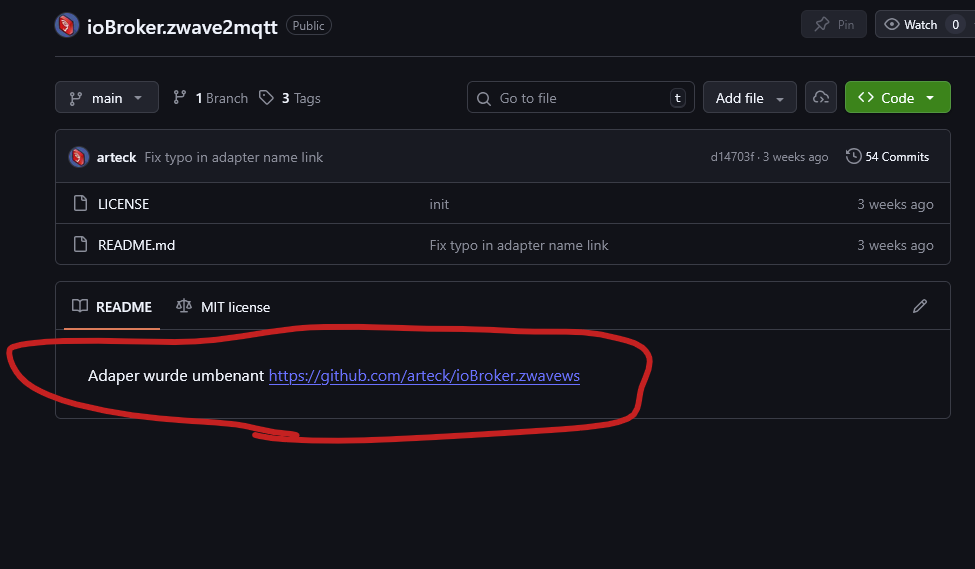
Task: Open the 3 Tags page
Action: [290, 98]
